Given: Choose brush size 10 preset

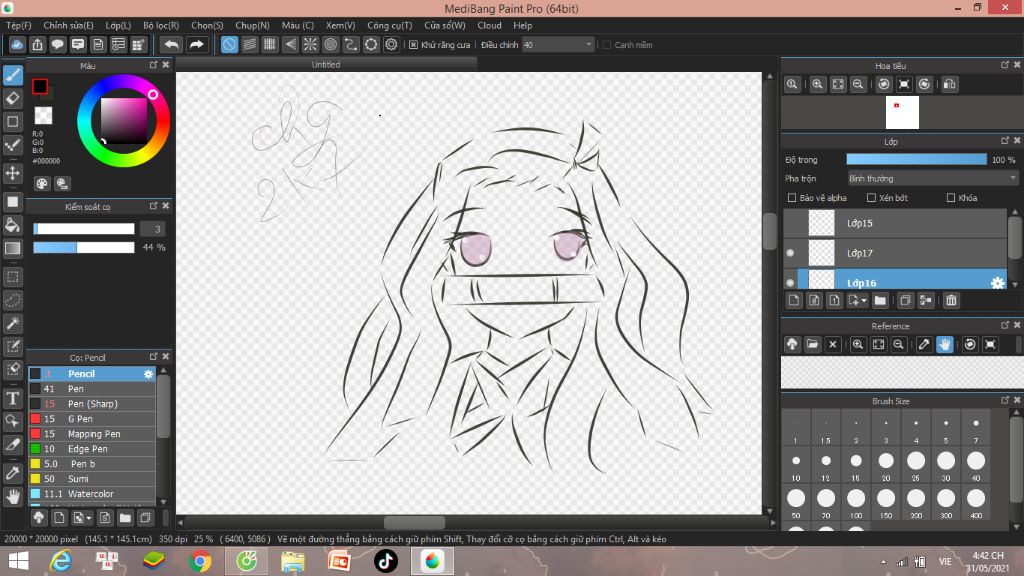Looking at the screenshot, I should pyautogui.click(x=796, y=465).
